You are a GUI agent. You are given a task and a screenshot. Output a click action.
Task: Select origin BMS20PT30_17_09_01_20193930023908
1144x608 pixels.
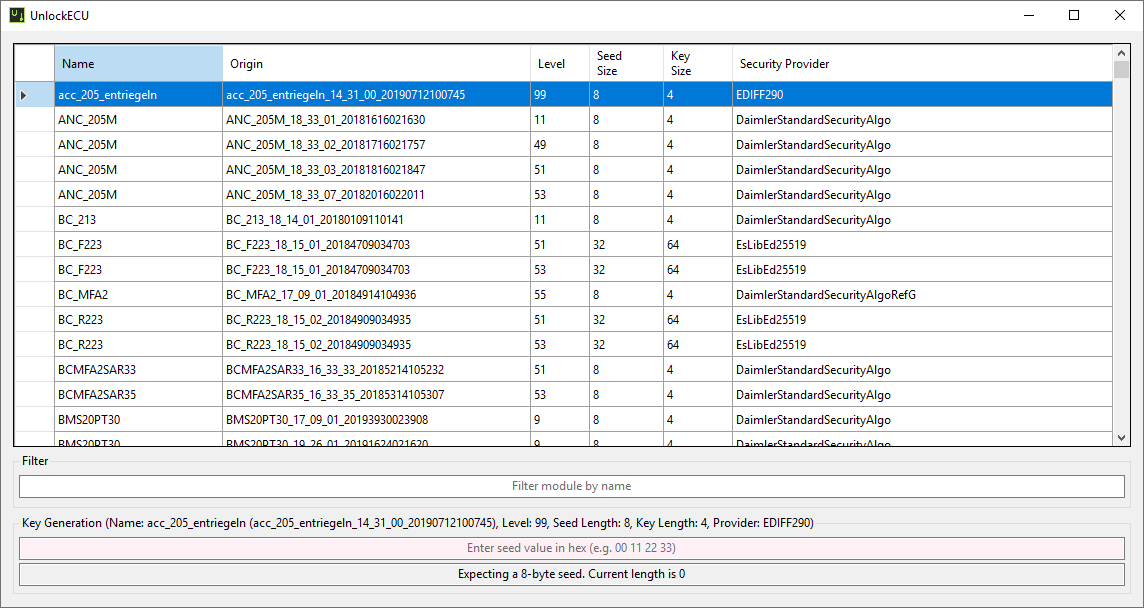click(376, 419)
